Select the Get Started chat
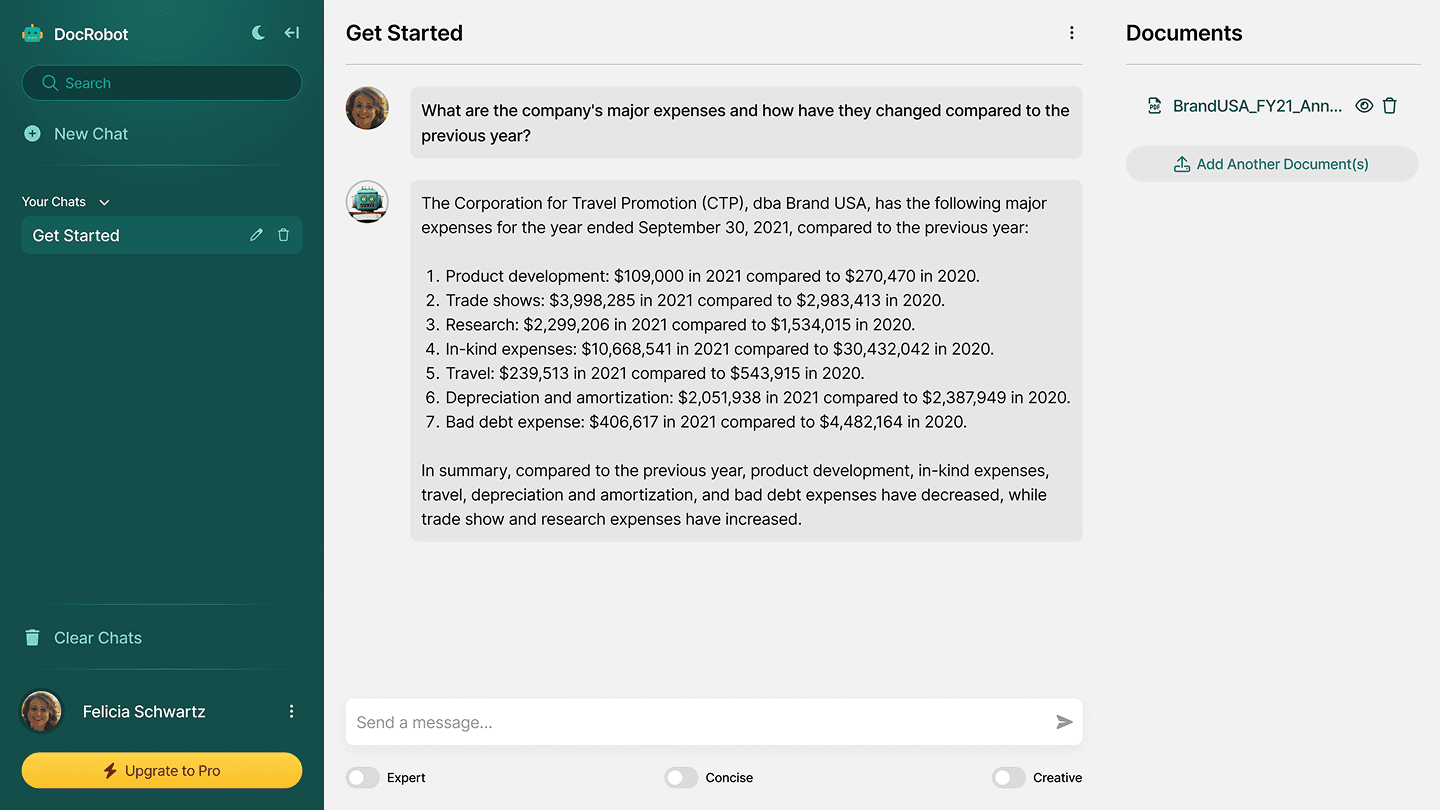The image size is (1440, 810). [162, 235]
